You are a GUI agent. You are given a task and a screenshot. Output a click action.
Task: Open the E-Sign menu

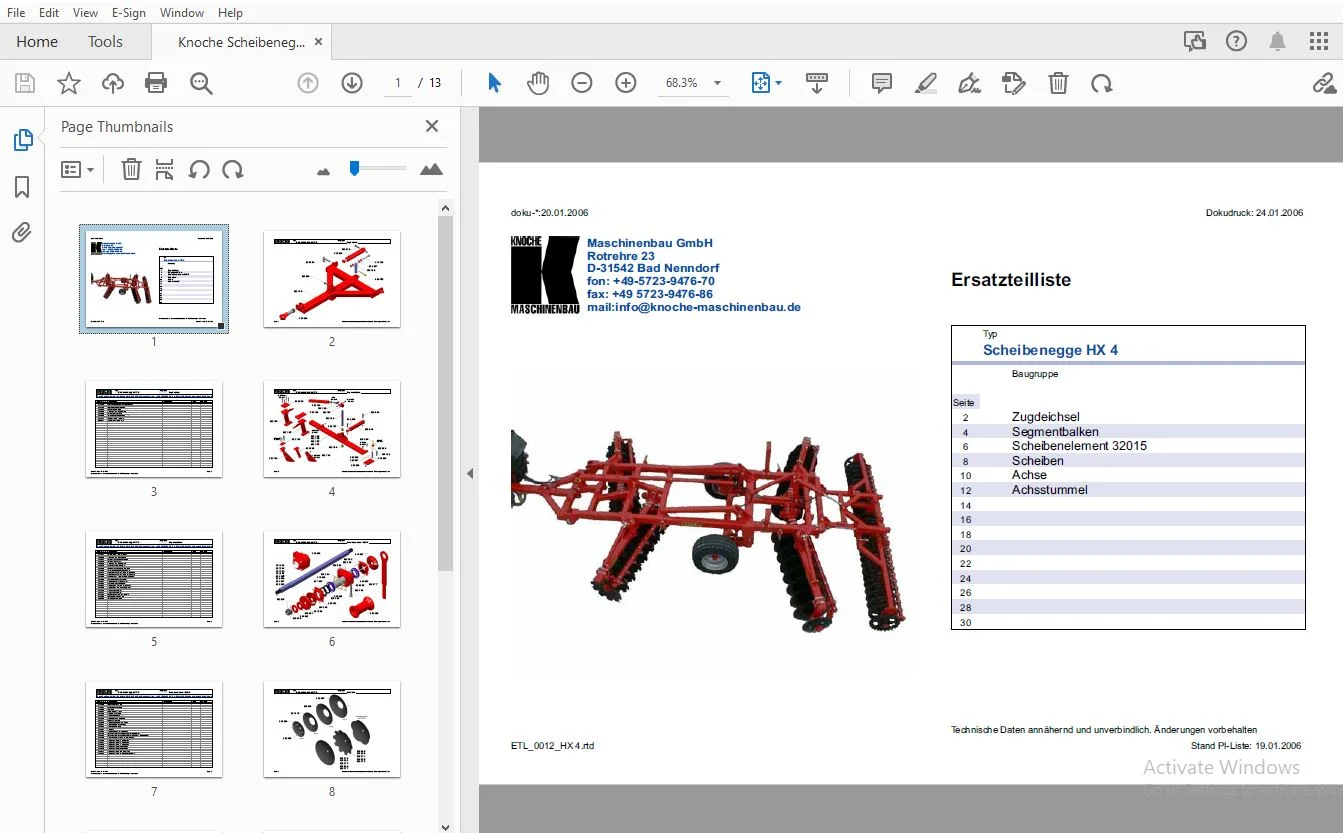pyautogui.click(x=129, y=13)
